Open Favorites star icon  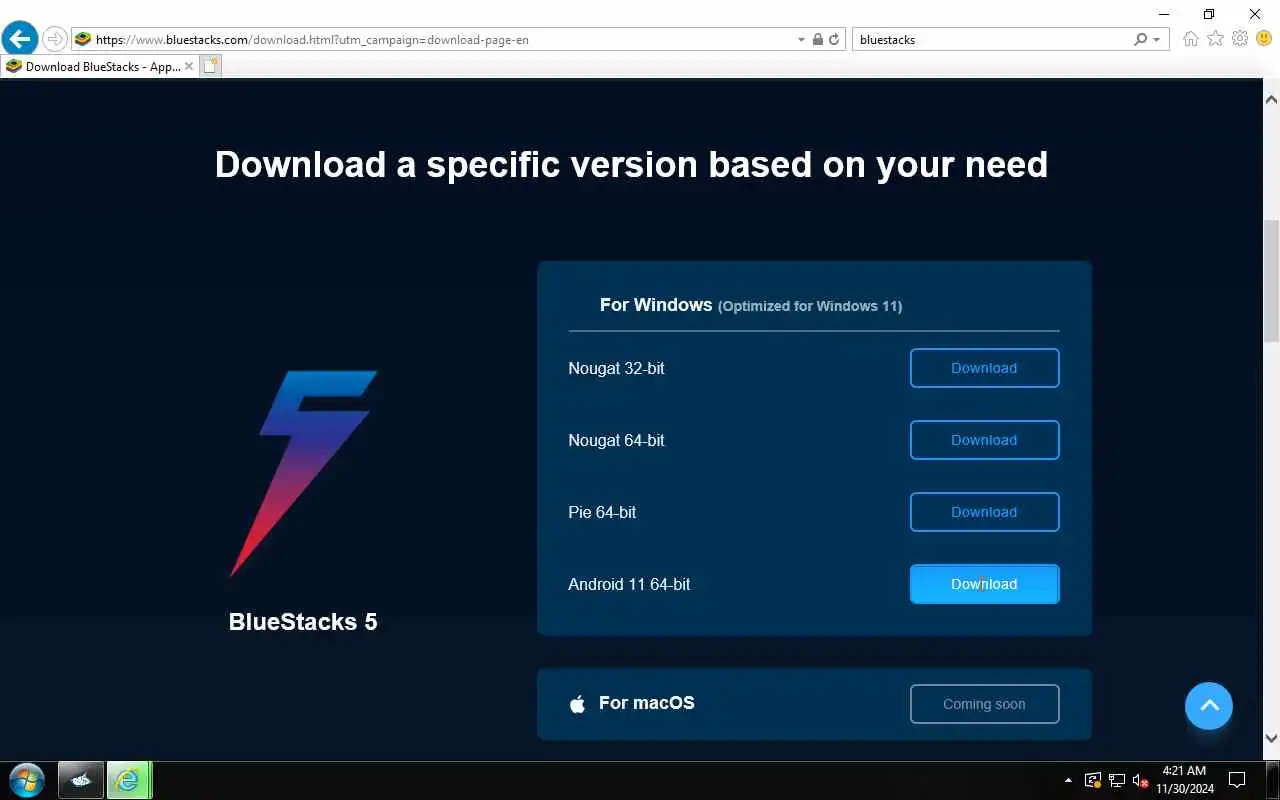pyautogui.click(x=1215, y=39)
